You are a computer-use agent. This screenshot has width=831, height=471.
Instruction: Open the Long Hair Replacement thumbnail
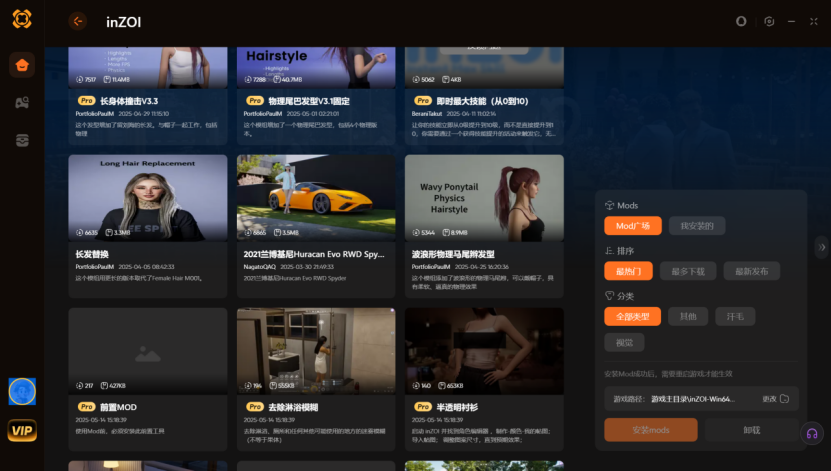pos(148,198)
